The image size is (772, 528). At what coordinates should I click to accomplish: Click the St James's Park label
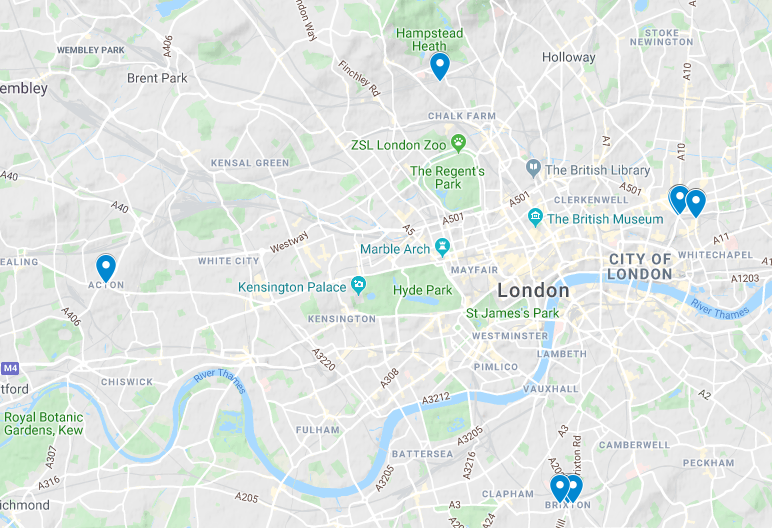513,313
